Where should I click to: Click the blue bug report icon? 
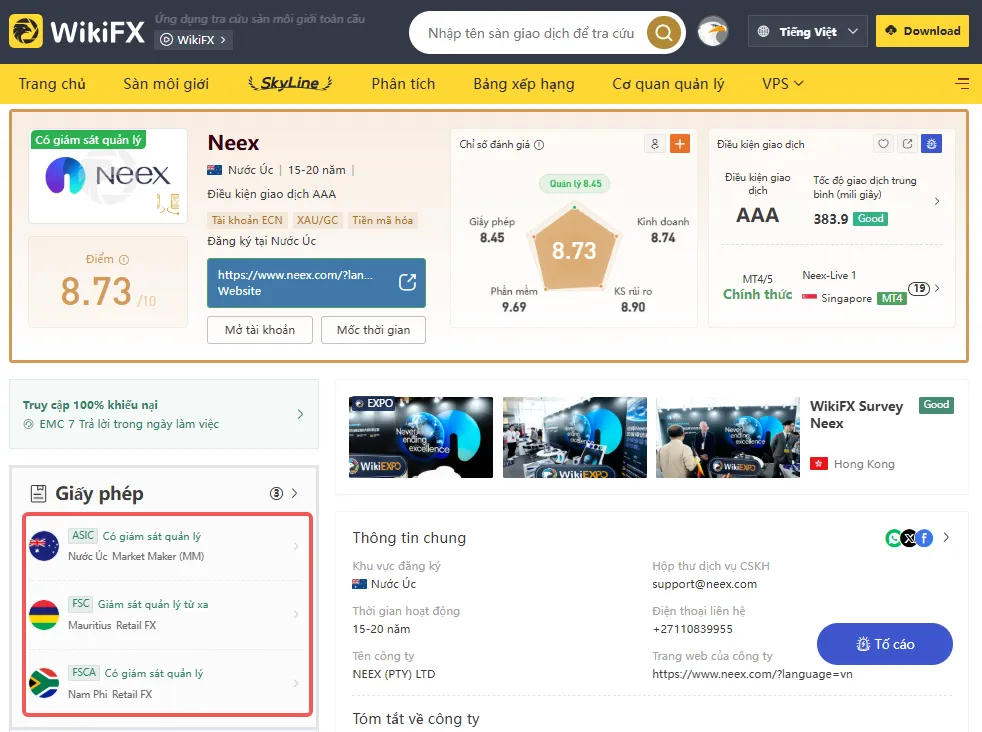(932, 144)
